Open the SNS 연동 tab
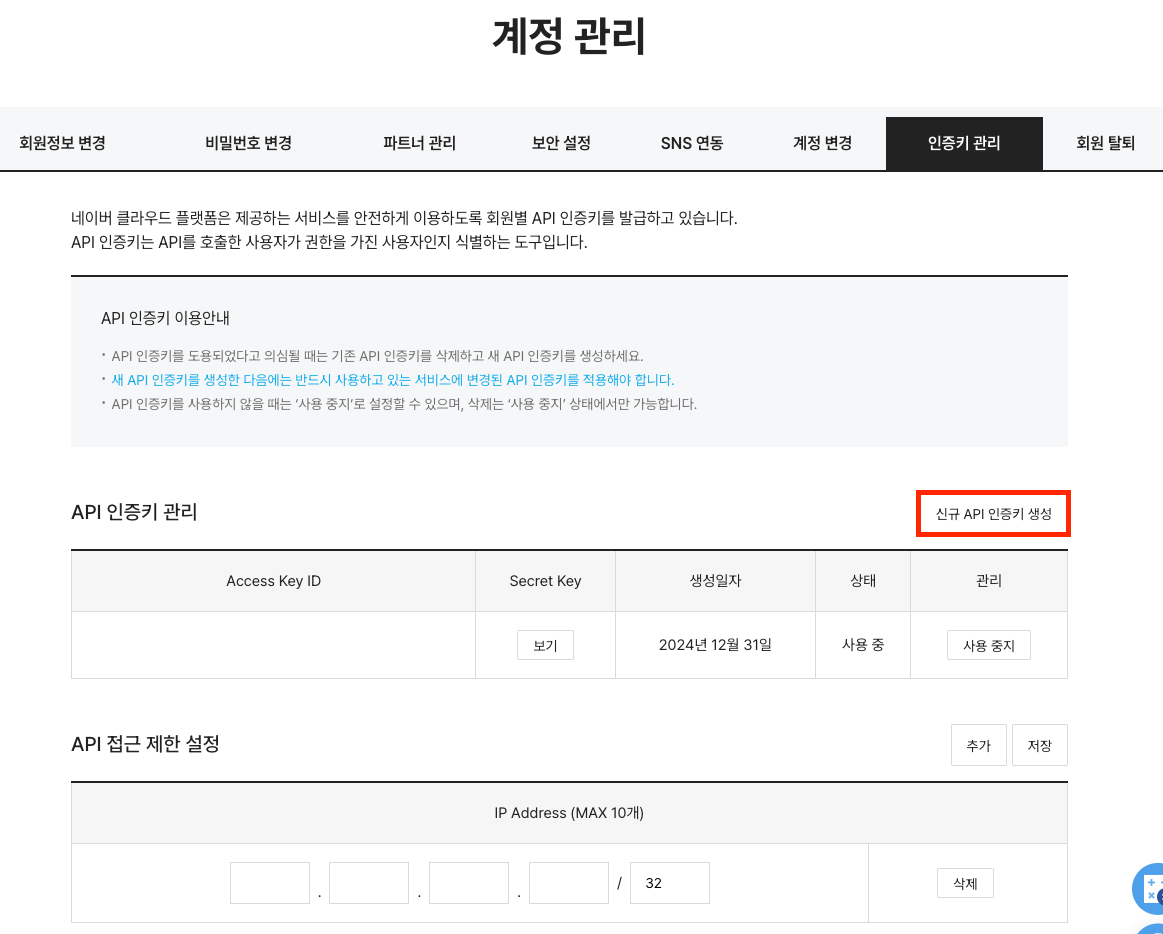The image size is (1163, 934). coord(692,143)
